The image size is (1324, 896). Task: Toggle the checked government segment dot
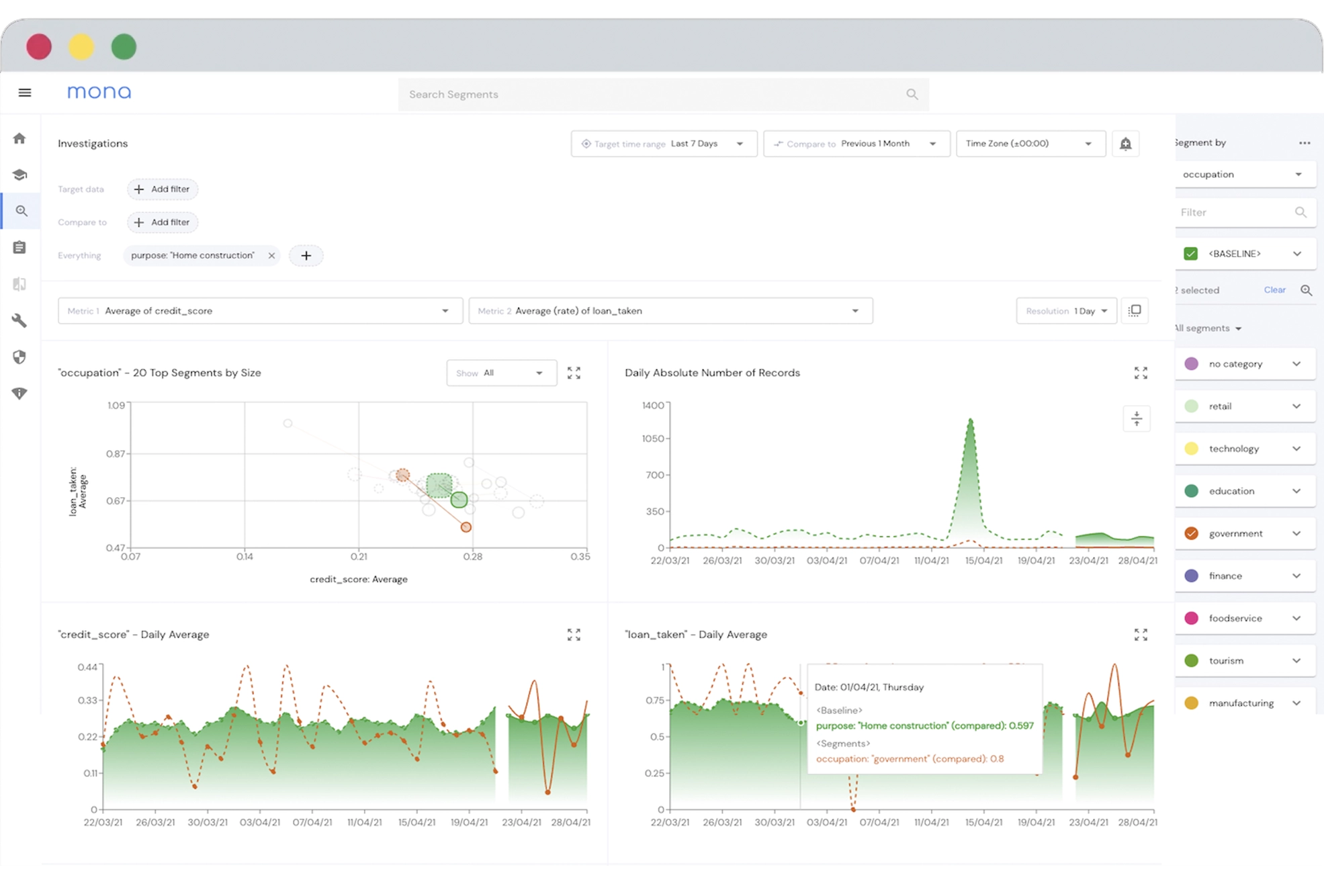pos(1192,533)
